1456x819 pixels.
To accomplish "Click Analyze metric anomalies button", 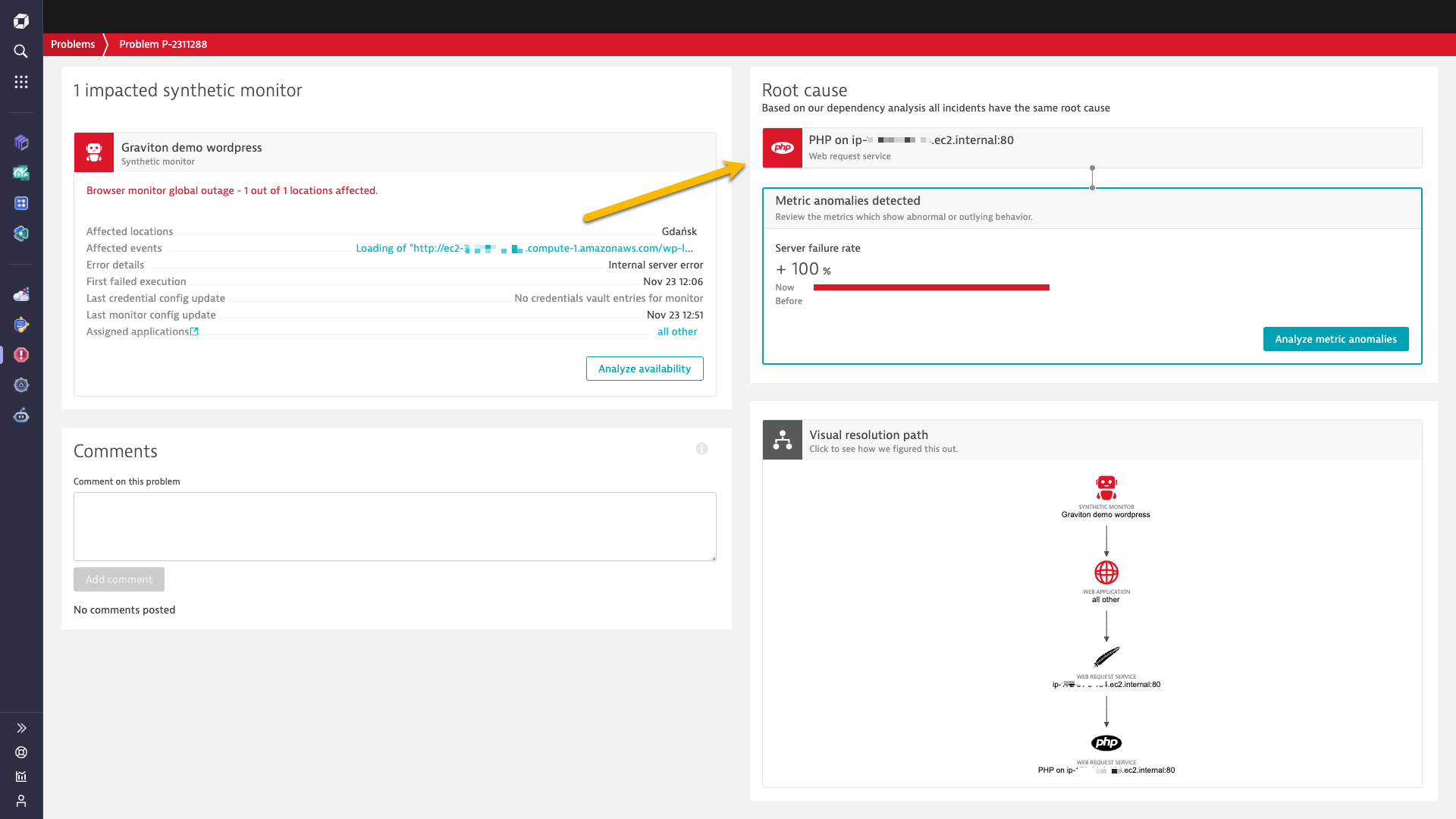I will (x=1335, y=339).
